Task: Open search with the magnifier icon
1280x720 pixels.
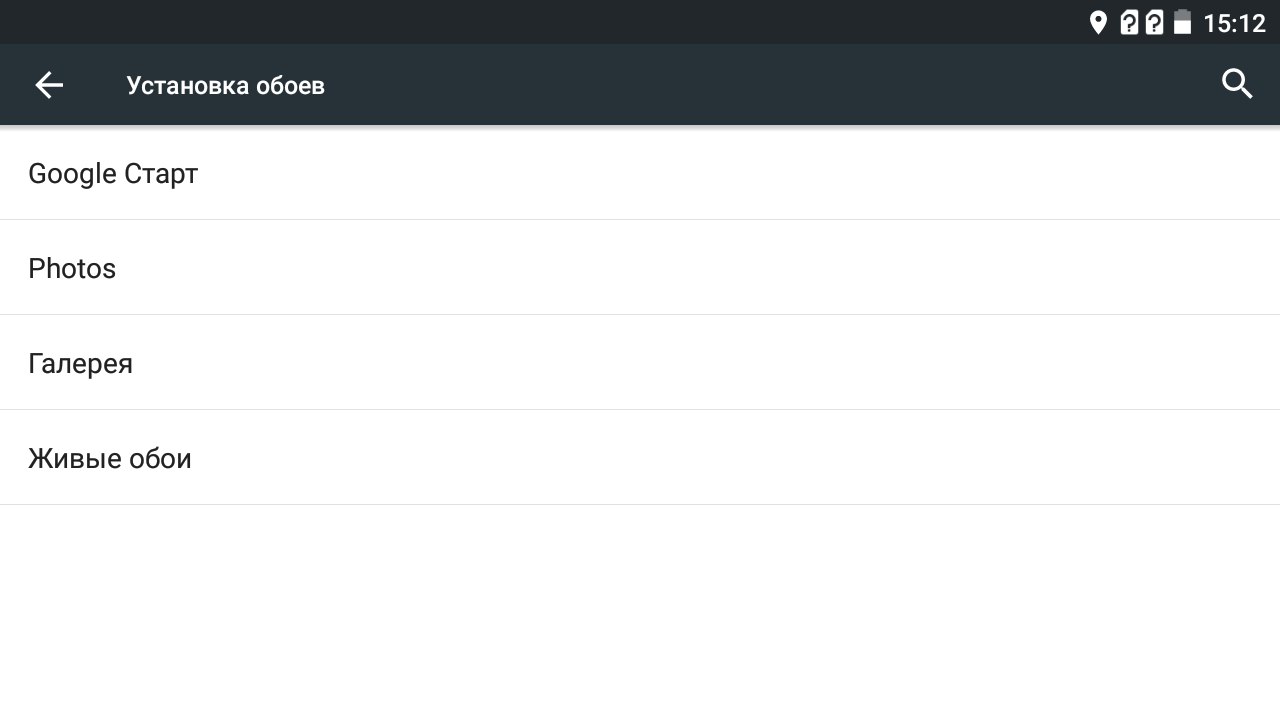Action: (x=1237, y=85)
